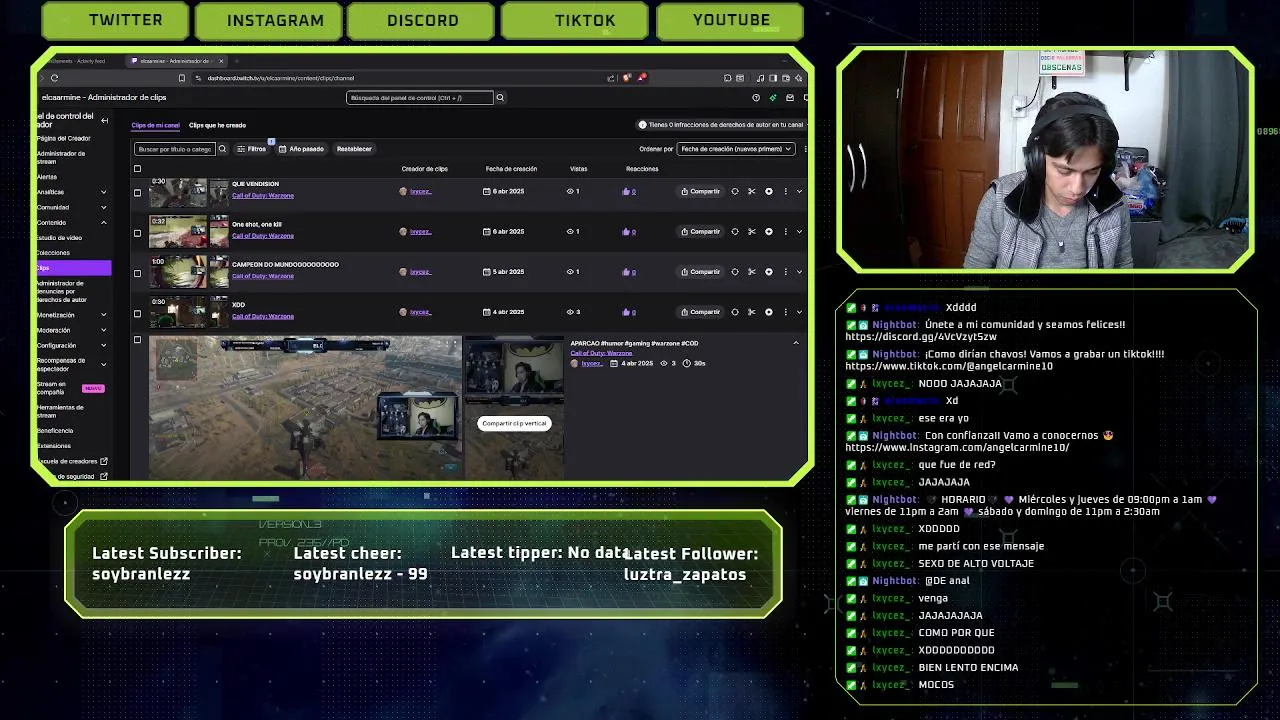Open three-dot menu for QUE VENDISION clip
This screenshot has height=720, width=1280.
click(x=785, y=191)
